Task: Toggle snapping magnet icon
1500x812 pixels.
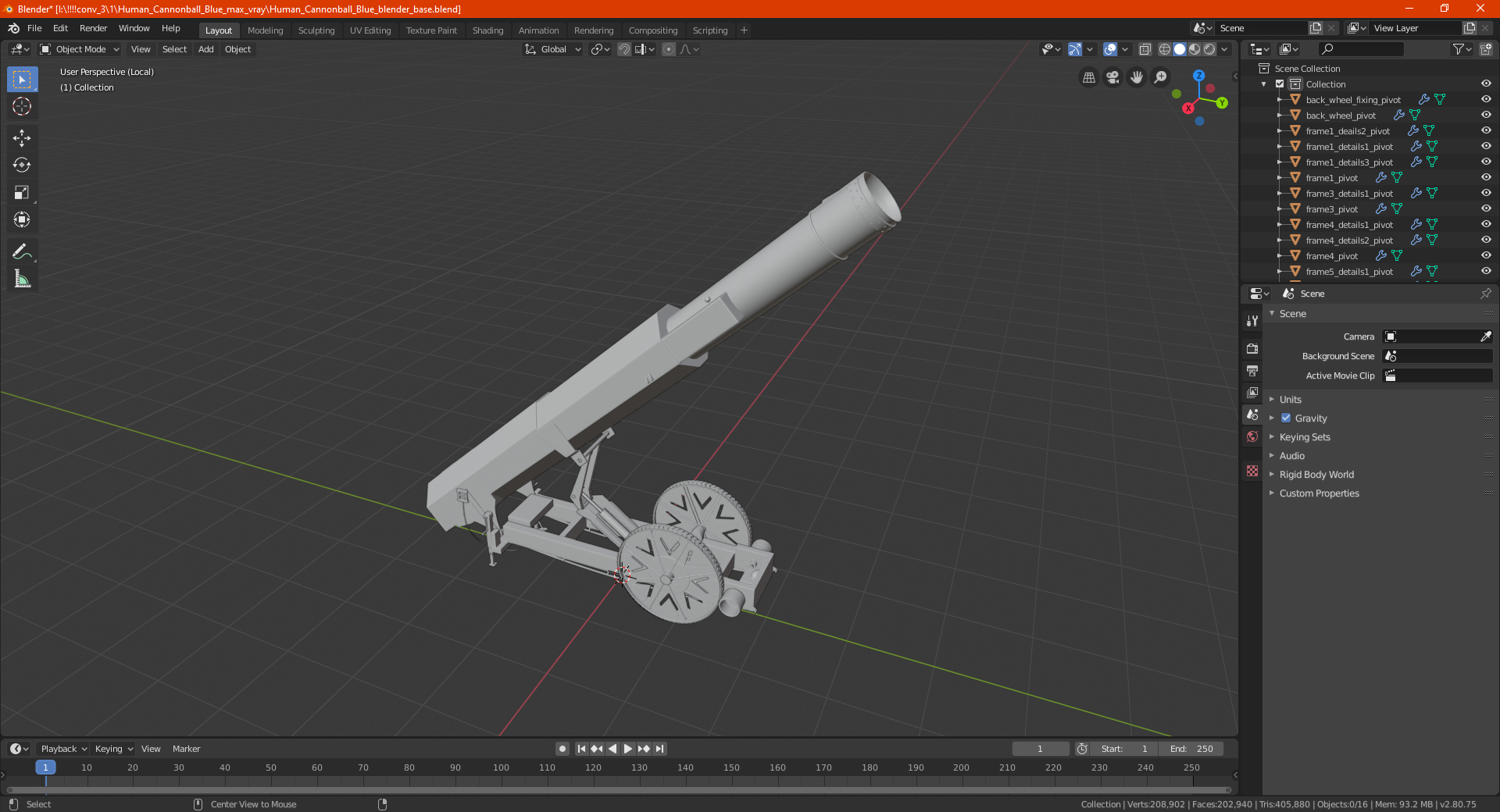Action: (624, 49)
